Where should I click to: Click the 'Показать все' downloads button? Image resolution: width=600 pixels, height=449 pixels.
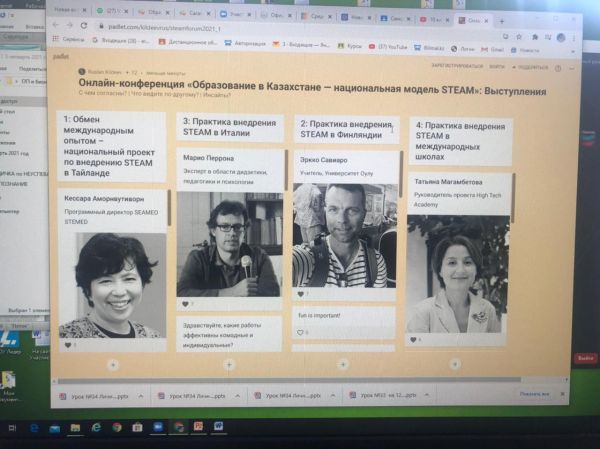534,394
